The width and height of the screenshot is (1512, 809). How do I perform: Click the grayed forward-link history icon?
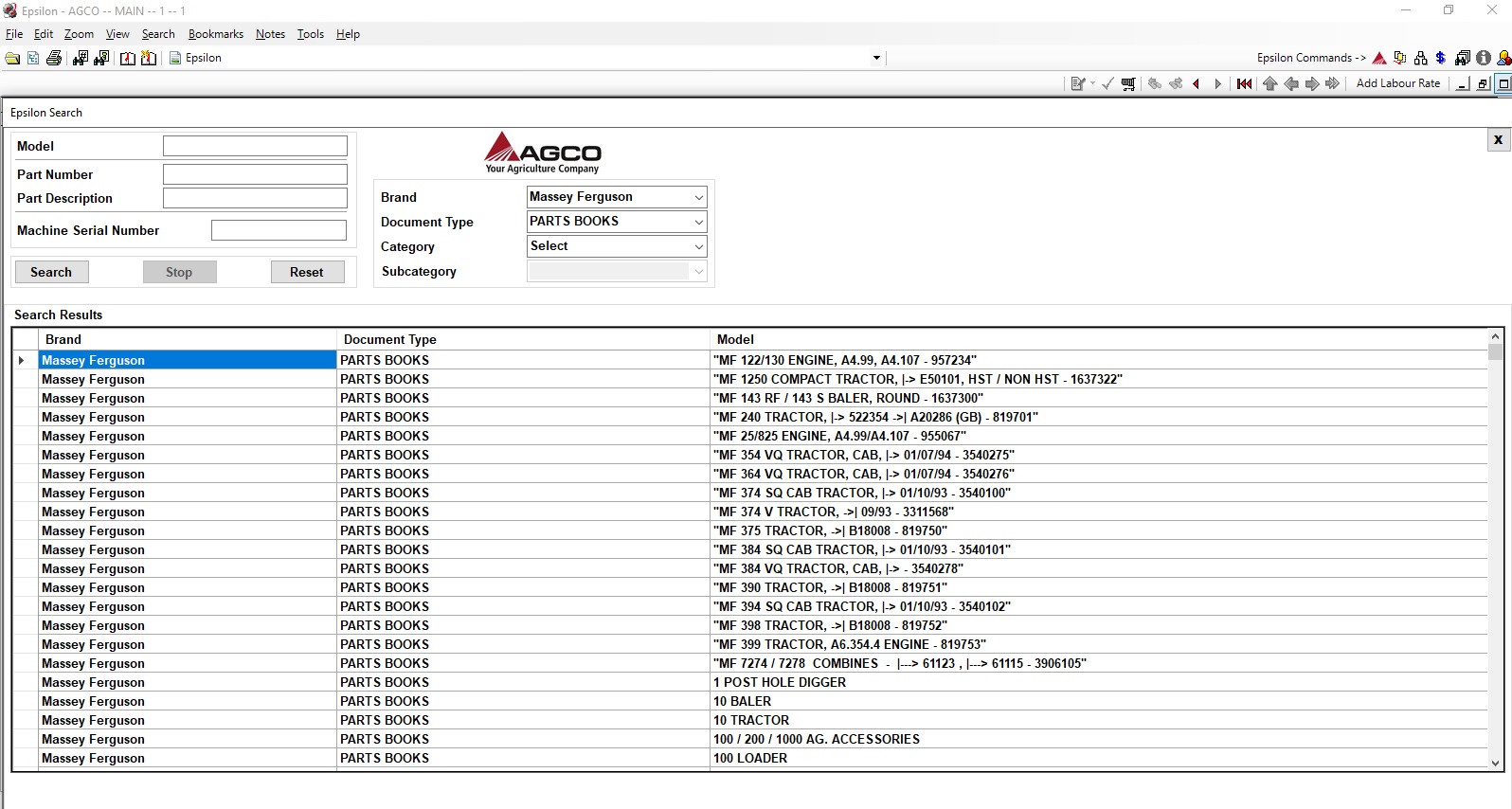(x=1176, y=83)
